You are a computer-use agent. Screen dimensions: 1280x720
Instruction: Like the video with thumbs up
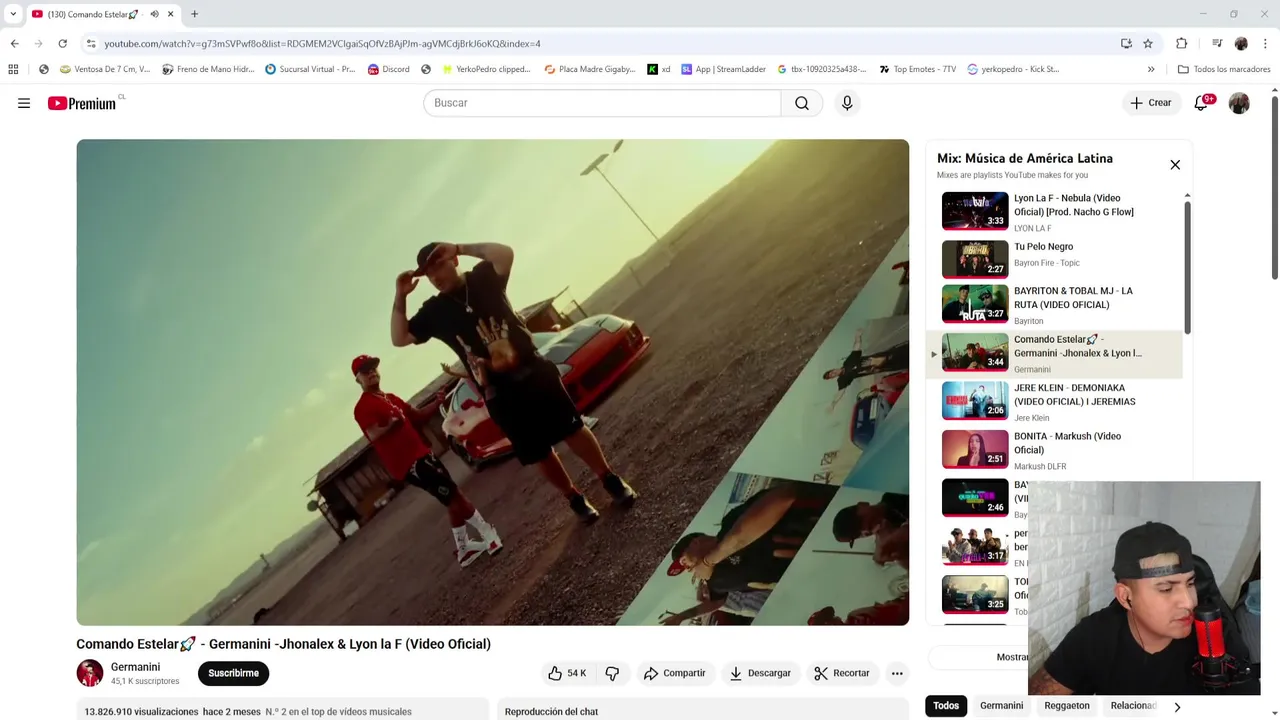pyautogui.click(x=567, y=673)
